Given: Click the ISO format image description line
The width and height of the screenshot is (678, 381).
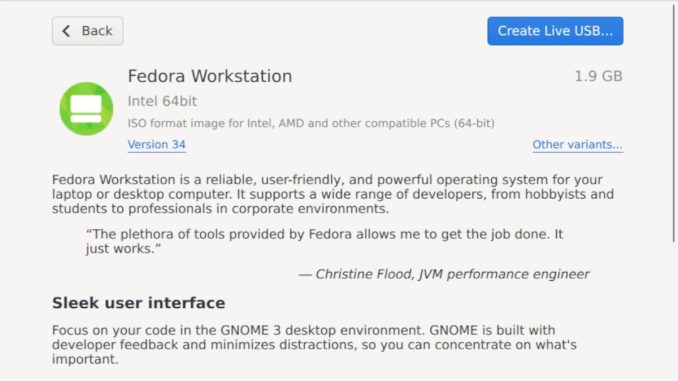Looking at the screenshot, I should [x=311, y=123].
